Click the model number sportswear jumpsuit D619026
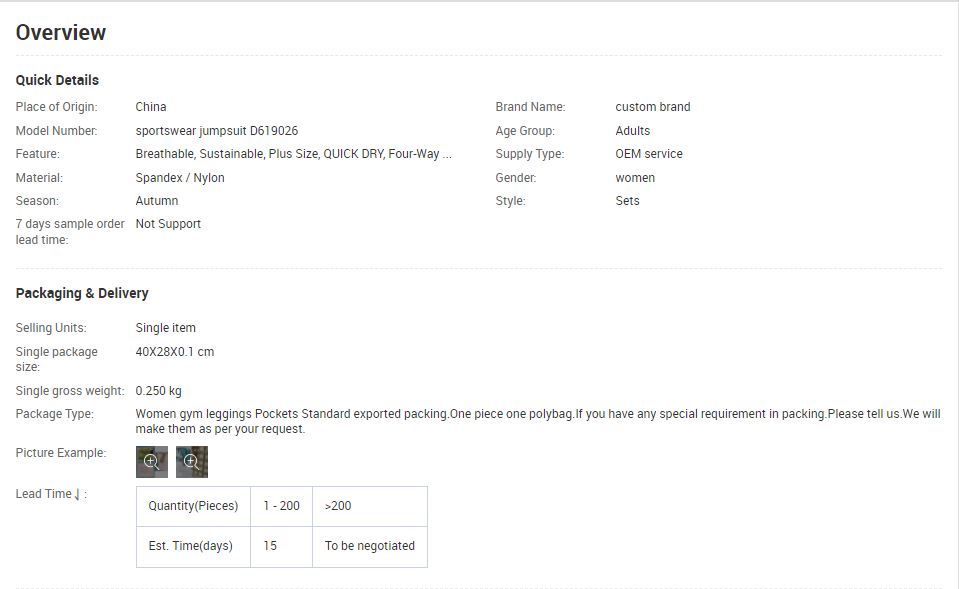959x589 pixels. click(217, 131)
